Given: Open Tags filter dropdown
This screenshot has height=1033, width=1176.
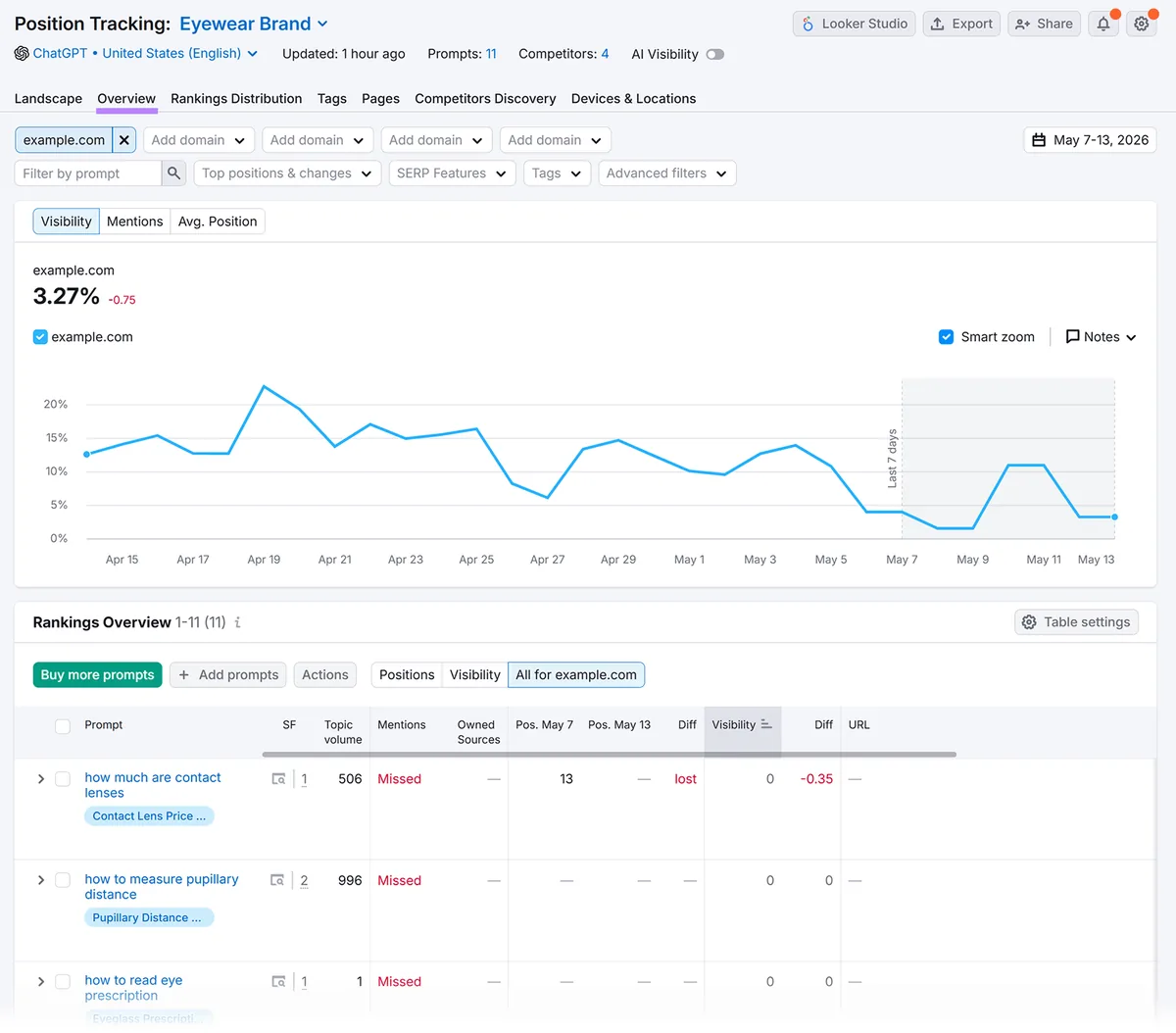Looking at the screenshot, I should pos(557,173).
